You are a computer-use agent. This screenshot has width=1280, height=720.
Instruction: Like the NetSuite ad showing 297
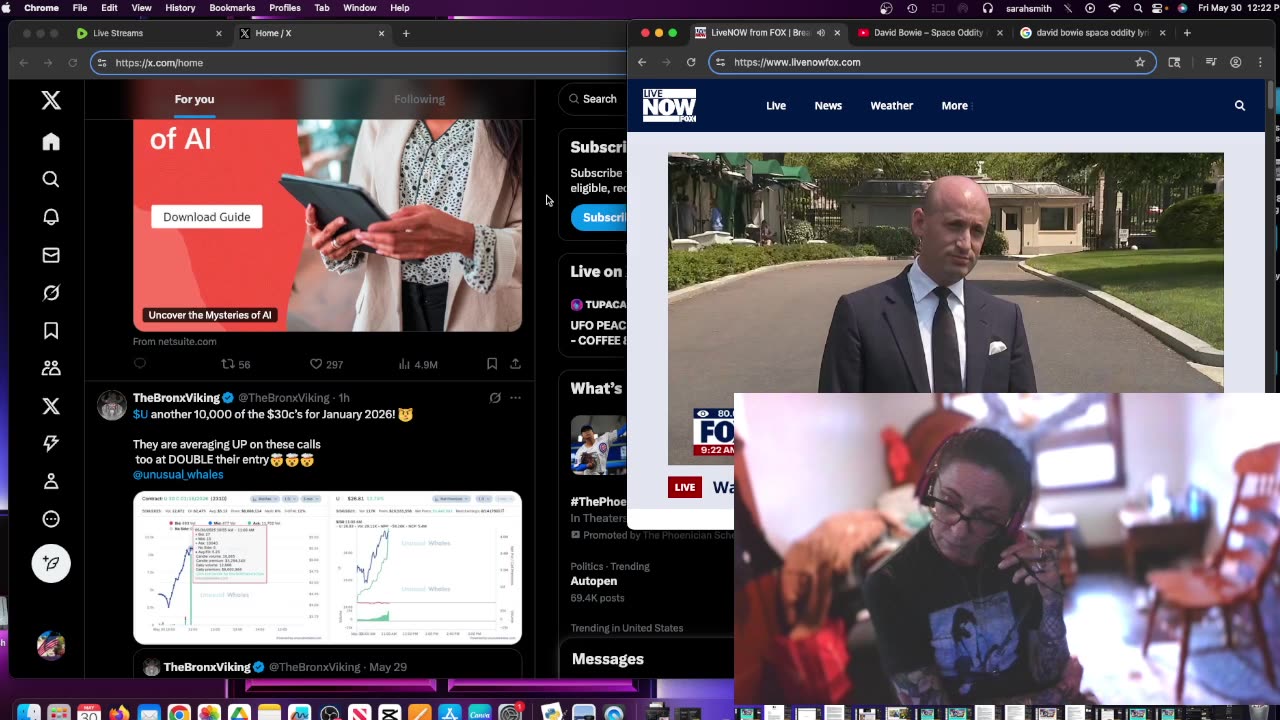[326, 364]
